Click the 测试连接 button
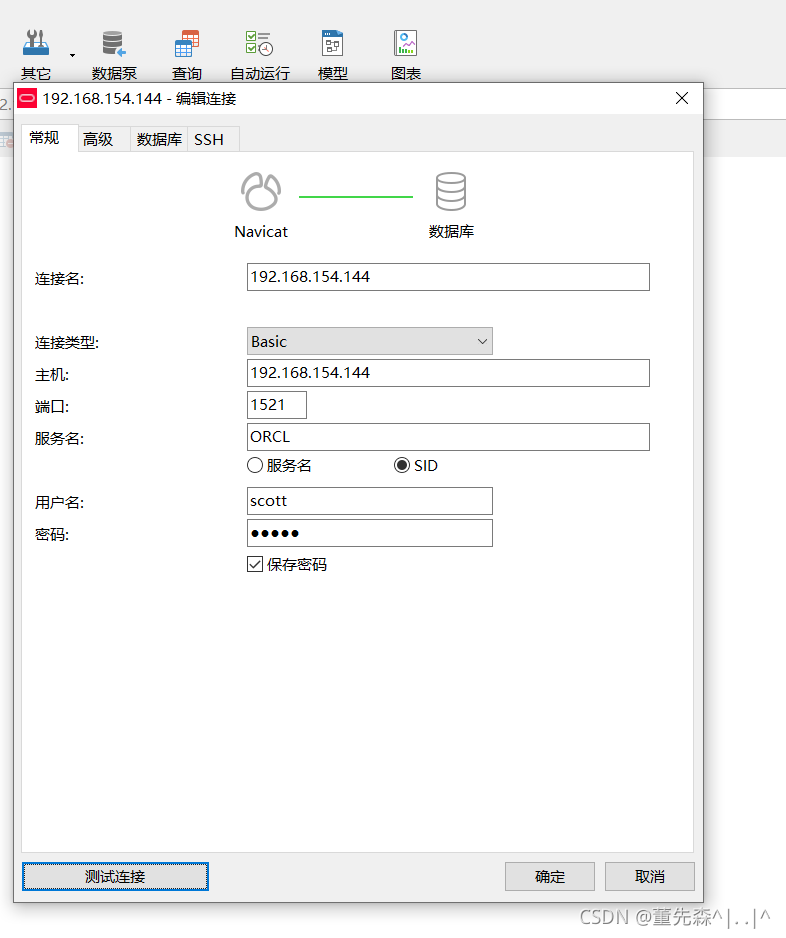Screen dimensions: 786x938 (115, 876)
